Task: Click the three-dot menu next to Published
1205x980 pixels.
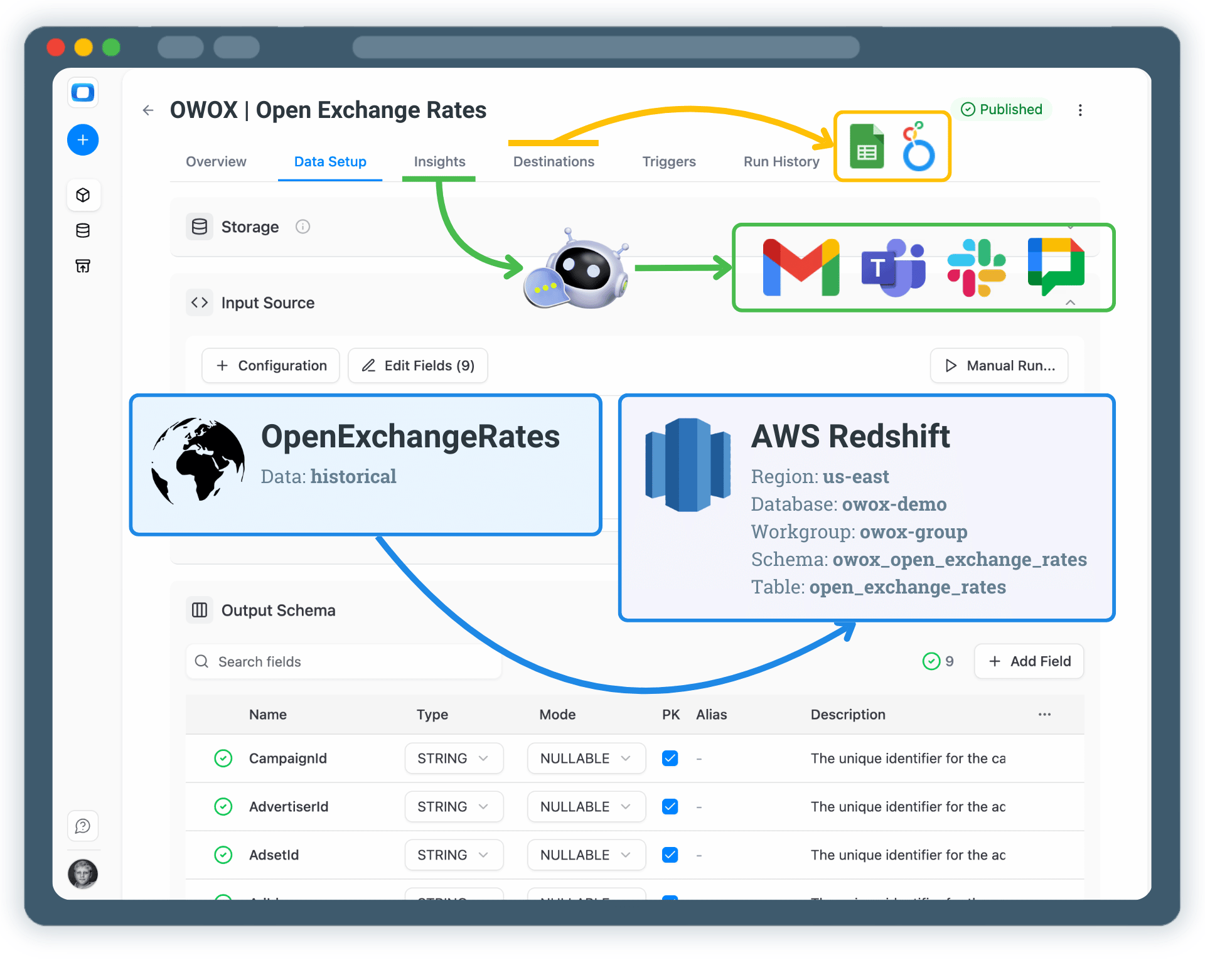Action: point(1080,109)
